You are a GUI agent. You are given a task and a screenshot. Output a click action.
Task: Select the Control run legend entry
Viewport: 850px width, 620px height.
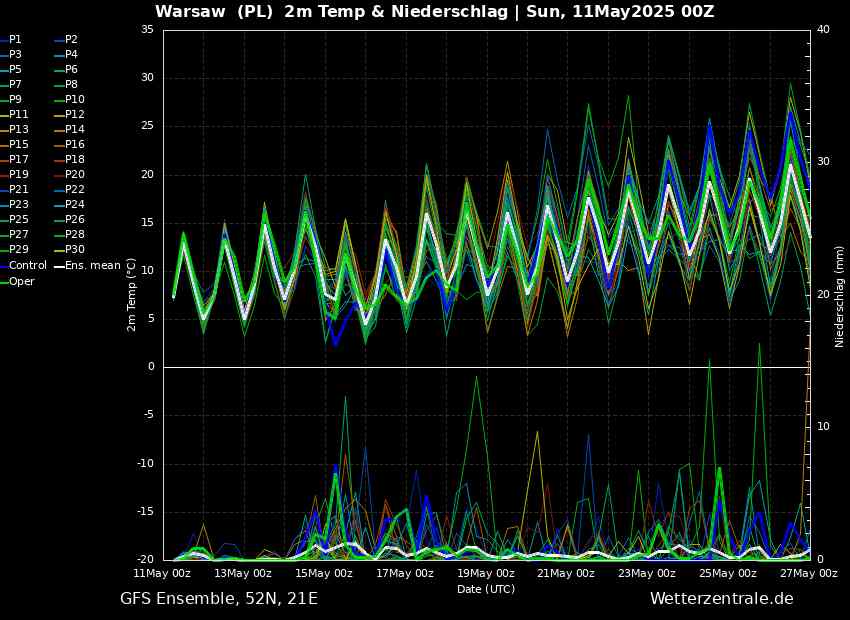(x=23, y=266)
